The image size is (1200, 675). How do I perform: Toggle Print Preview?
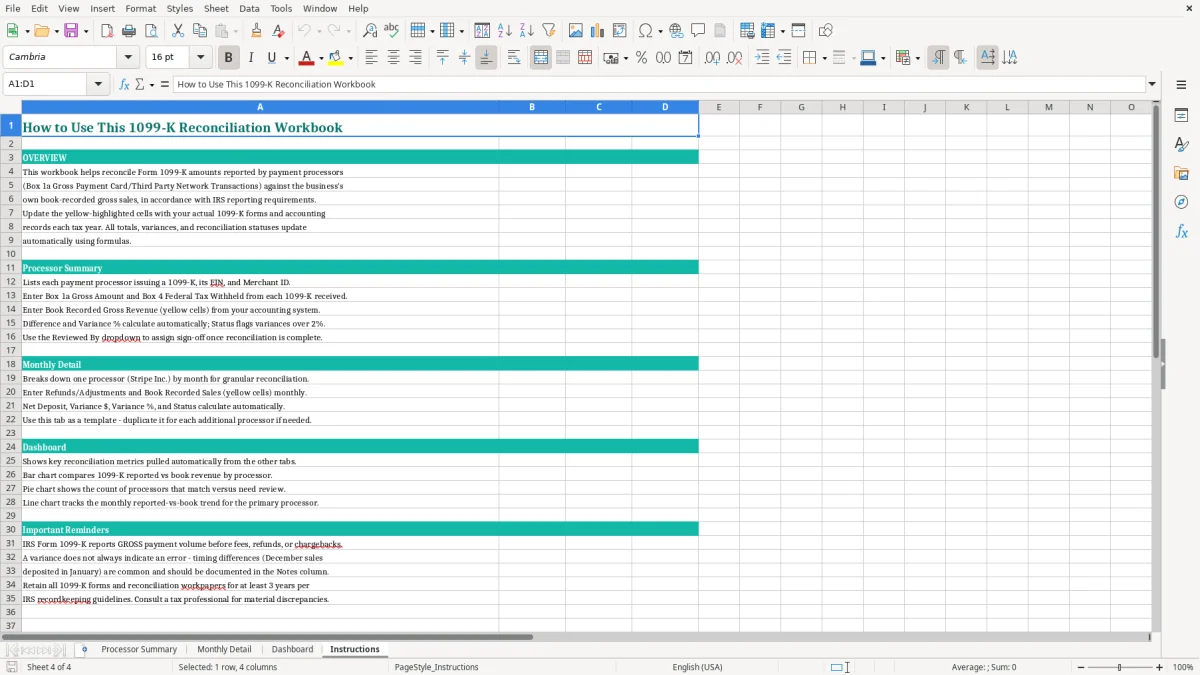[151, 31]
